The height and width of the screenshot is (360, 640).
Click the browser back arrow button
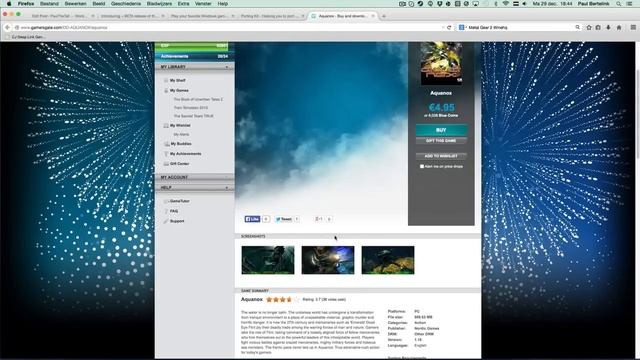click(x=7, y=27)
